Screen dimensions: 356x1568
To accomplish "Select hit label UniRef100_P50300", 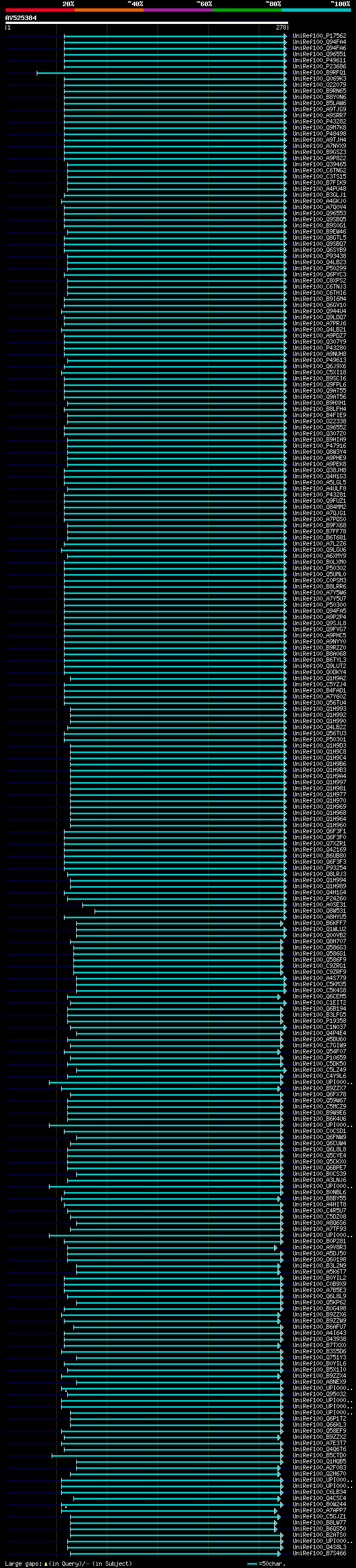I will 319,605.
